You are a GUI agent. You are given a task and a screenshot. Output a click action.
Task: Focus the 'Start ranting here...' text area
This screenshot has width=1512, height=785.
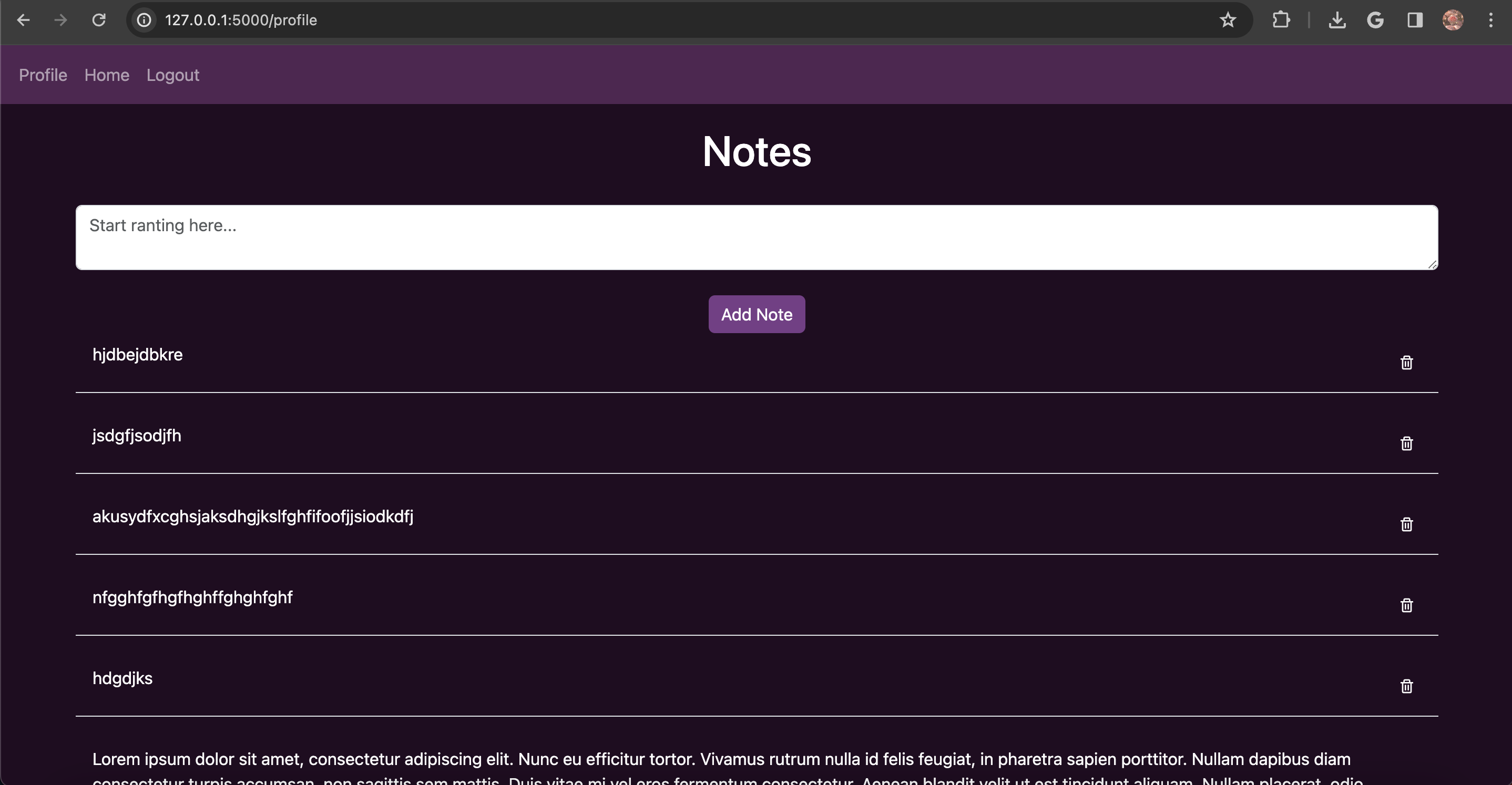click(x=756, y=237)
